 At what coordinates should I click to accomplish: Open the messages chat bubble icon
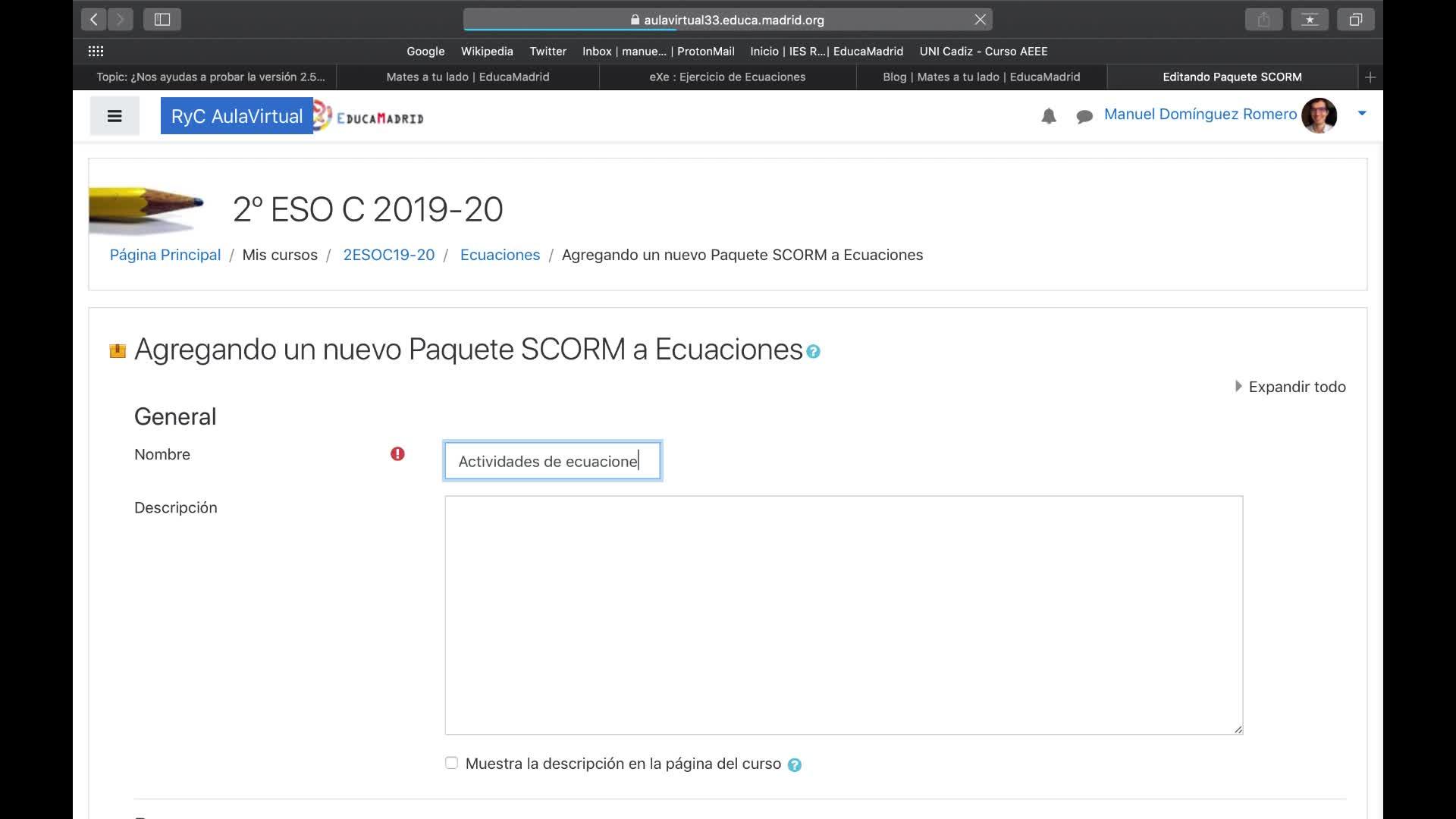coord(1084,116)
